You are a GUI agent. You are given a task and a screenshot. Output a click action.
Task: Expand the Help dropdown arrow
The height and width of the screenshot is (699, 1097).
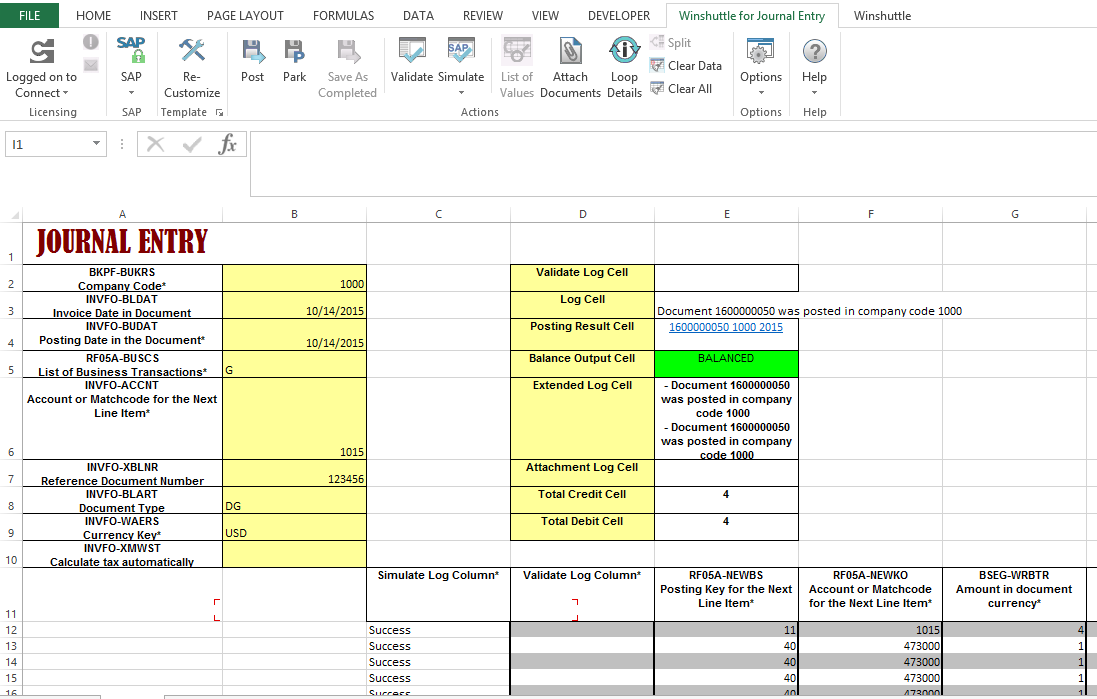[x=814, y=92]
